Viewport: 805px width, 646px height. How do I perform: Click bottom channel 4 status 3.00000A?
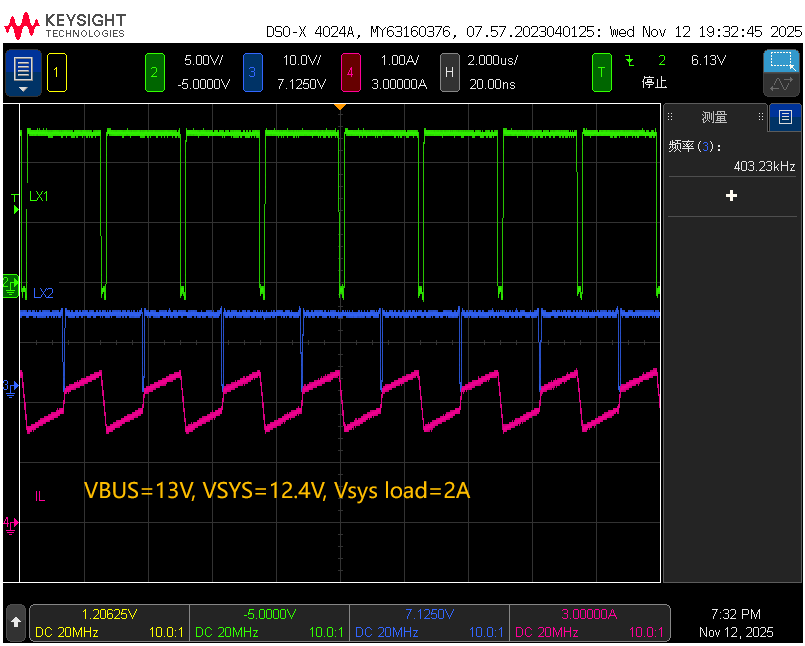tap(589, 614)
